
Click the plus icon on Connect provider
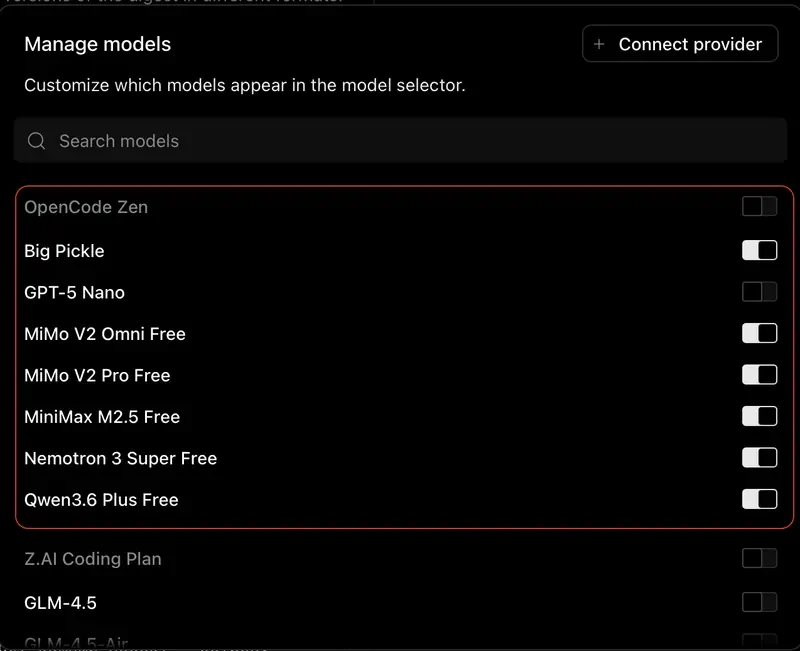coord(599,43)
